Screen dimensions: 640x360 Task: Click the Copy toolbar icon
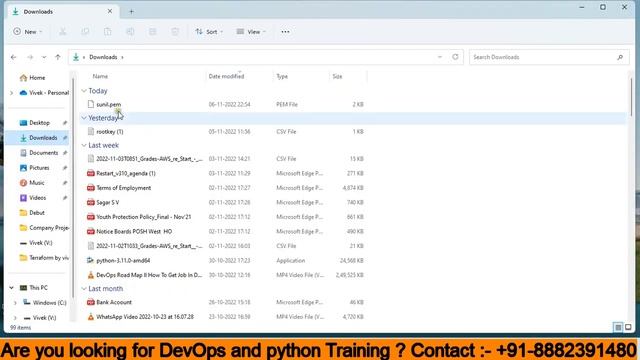tap(85, 31)
